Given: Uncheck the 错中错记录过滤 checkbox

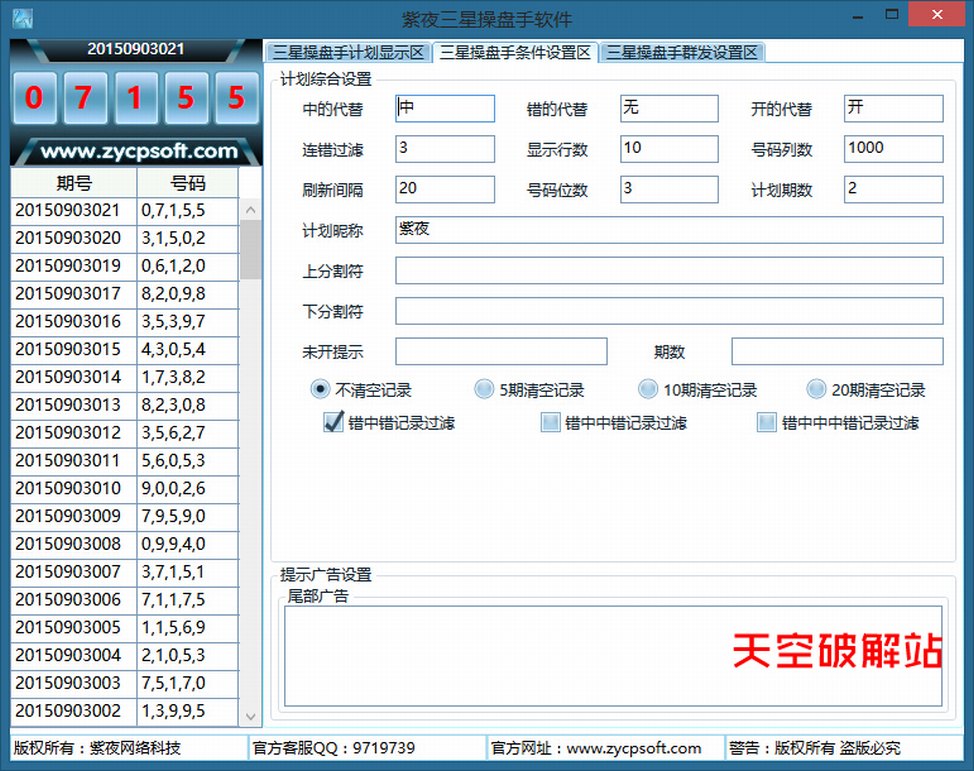Looking at the screenshot, I should tap(333, 423).
